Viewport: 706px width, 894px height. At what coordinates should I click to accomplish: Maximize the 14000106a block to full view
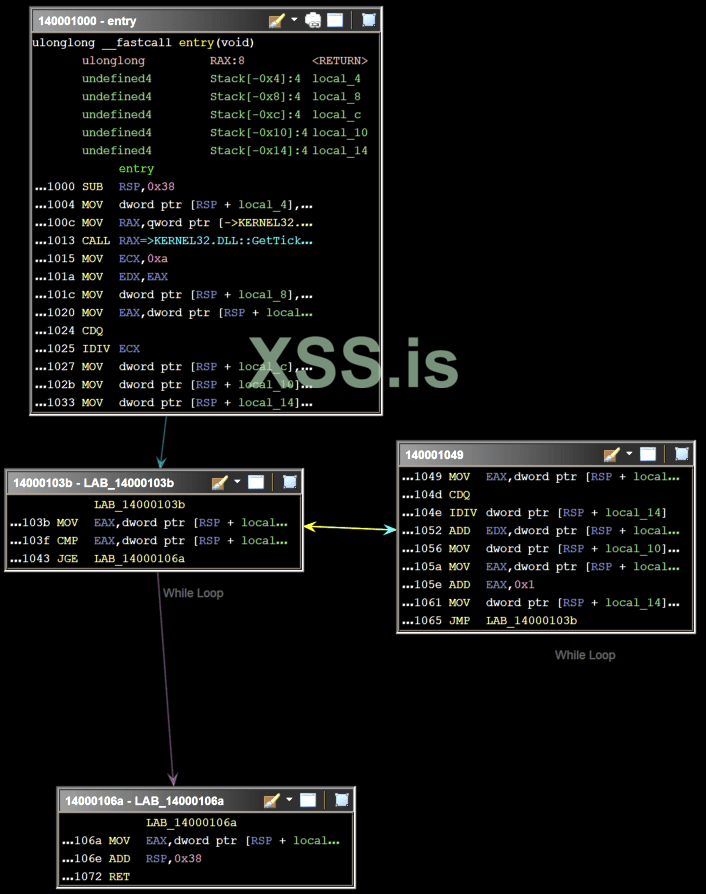pyautogui.click(x=342, y=800)
